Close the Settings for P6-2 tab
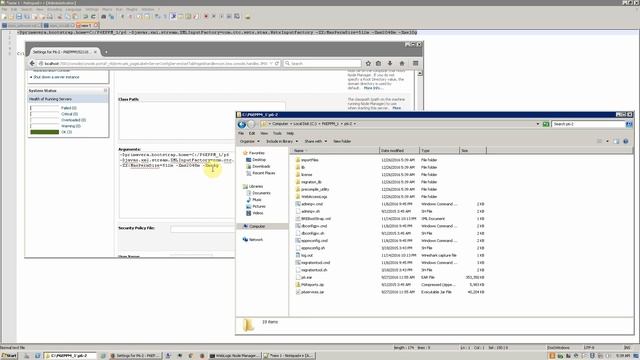The width and height of the screenshot is (640, 360). click(x=95, y=52)
